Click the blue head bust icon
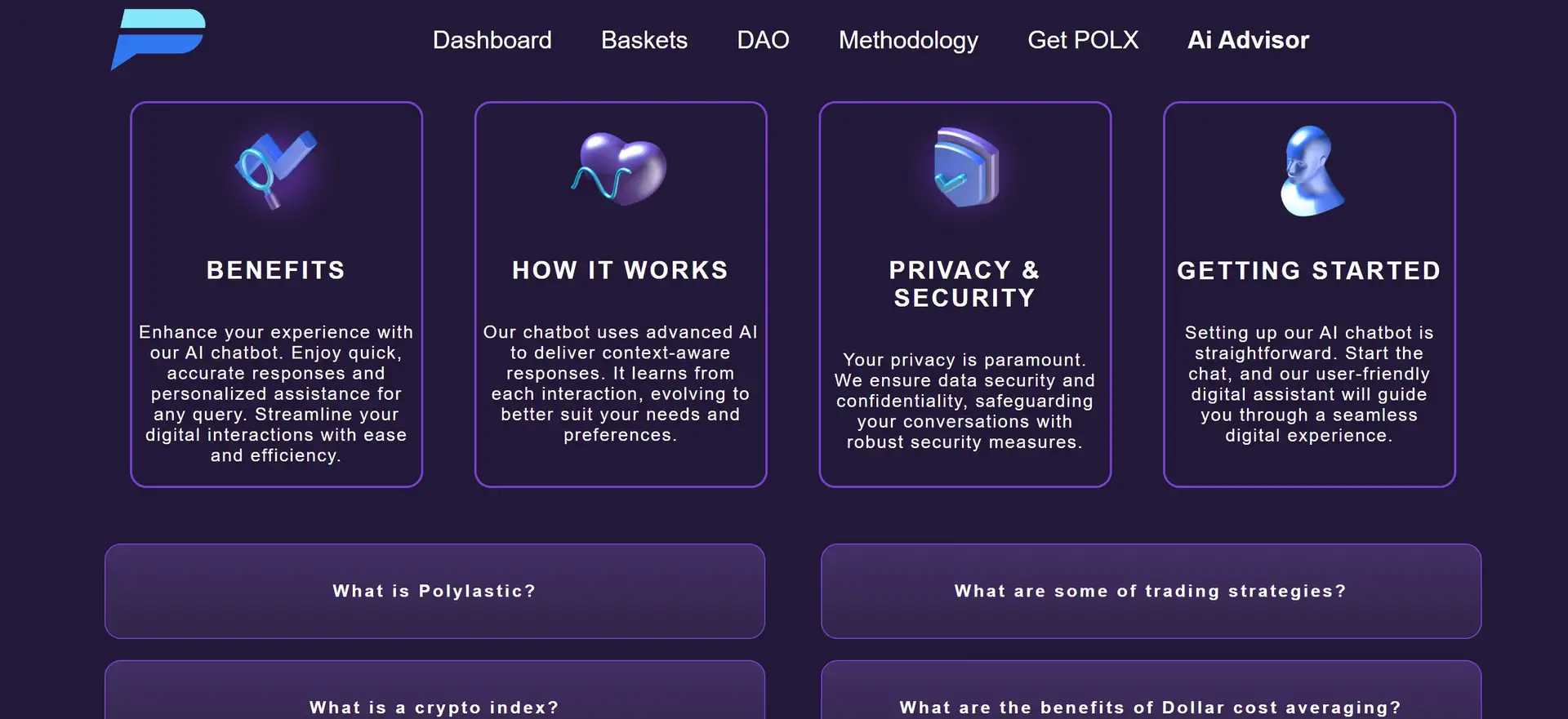 click(x=1309, y=171)
